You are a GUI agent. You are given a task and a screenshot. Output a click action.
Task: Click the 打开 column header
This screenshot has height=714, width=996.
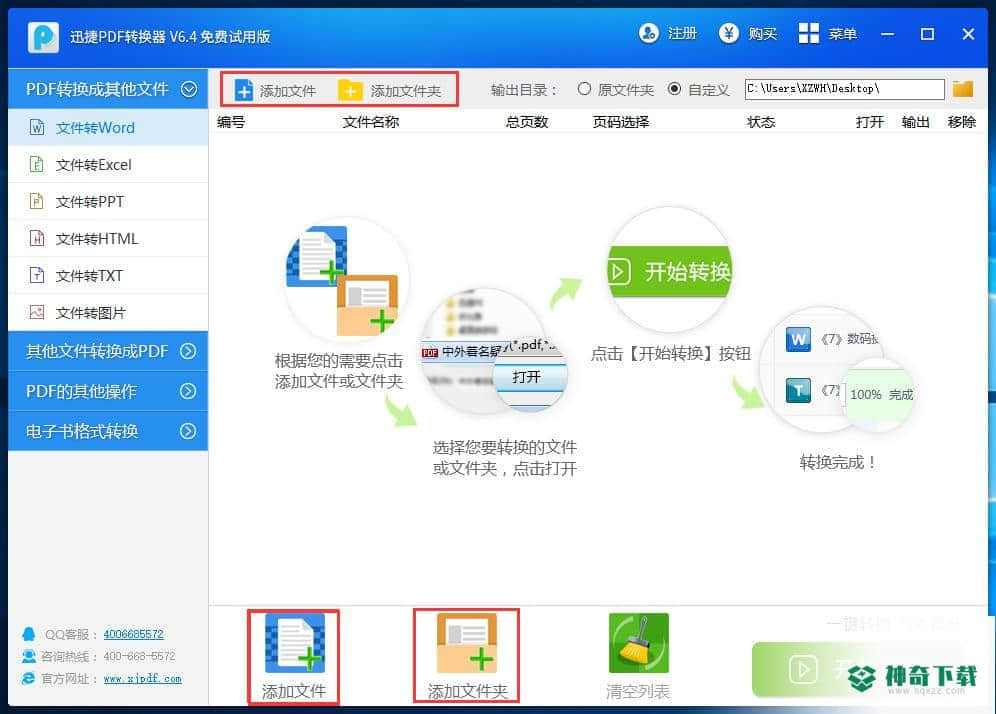pyautogui.click(x=870, y=122)
